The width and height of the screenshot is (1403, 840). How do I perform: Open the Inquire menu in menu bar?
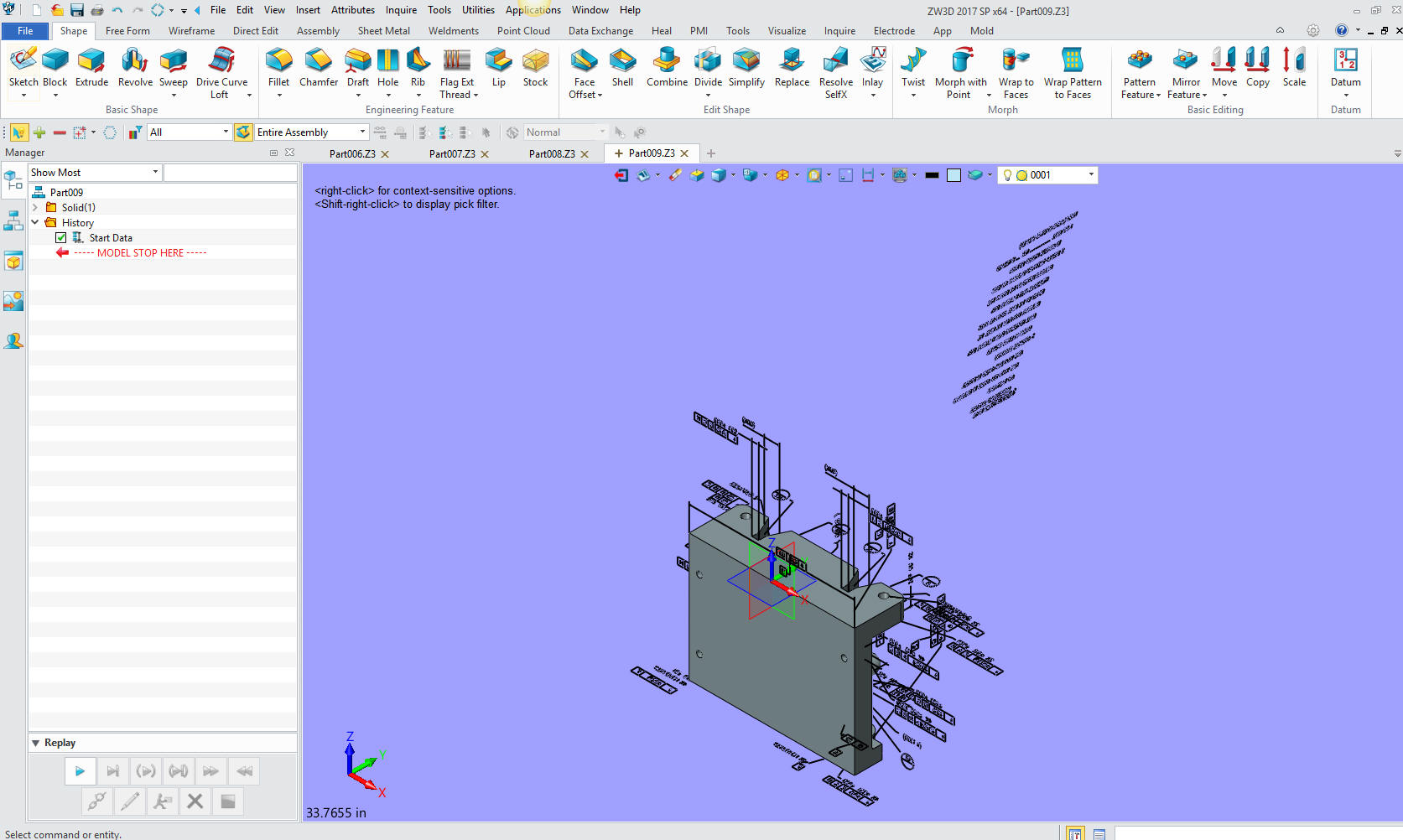401,10
